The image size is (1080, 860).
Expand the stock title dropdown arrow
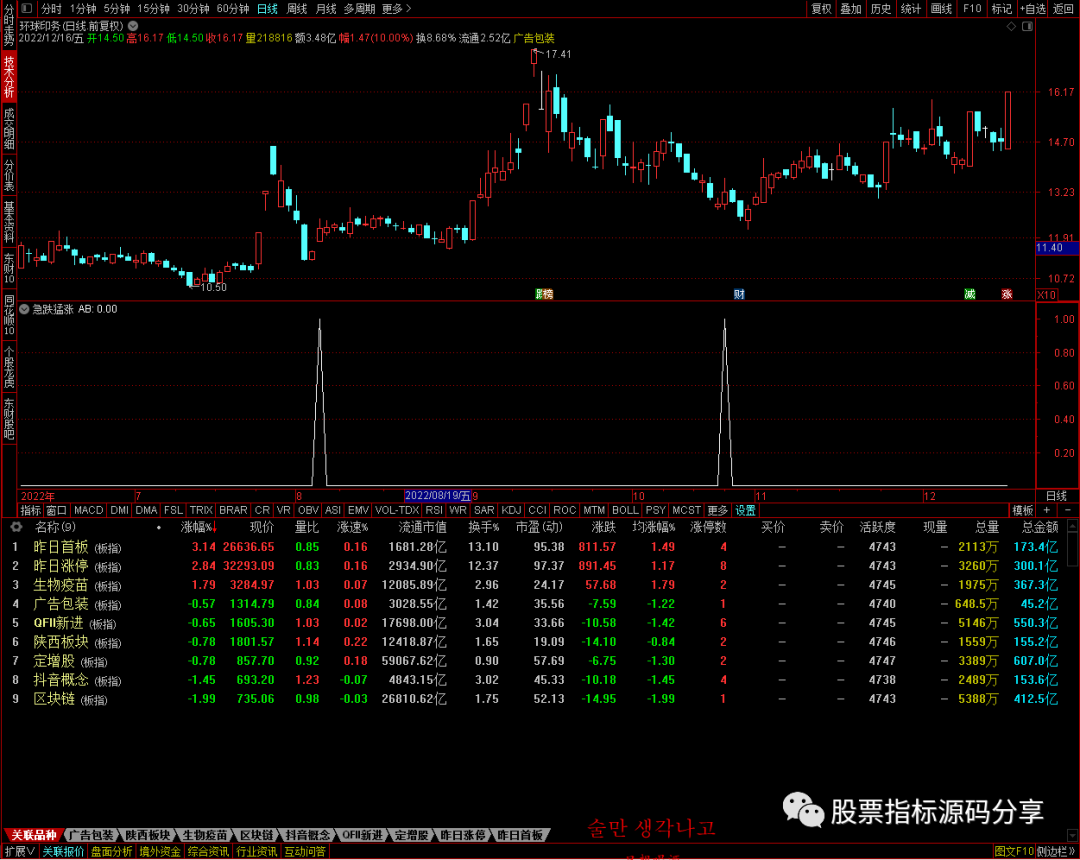point(132,26)
